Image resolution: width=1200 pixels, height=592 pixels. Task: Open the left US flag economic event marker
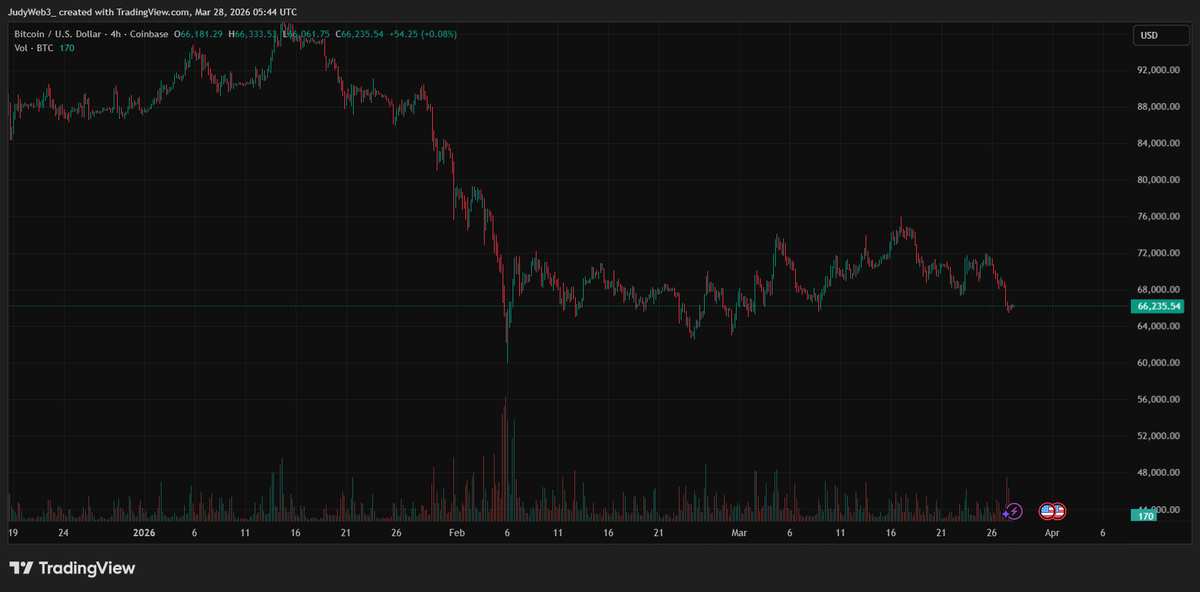[x=1047, y=511]
